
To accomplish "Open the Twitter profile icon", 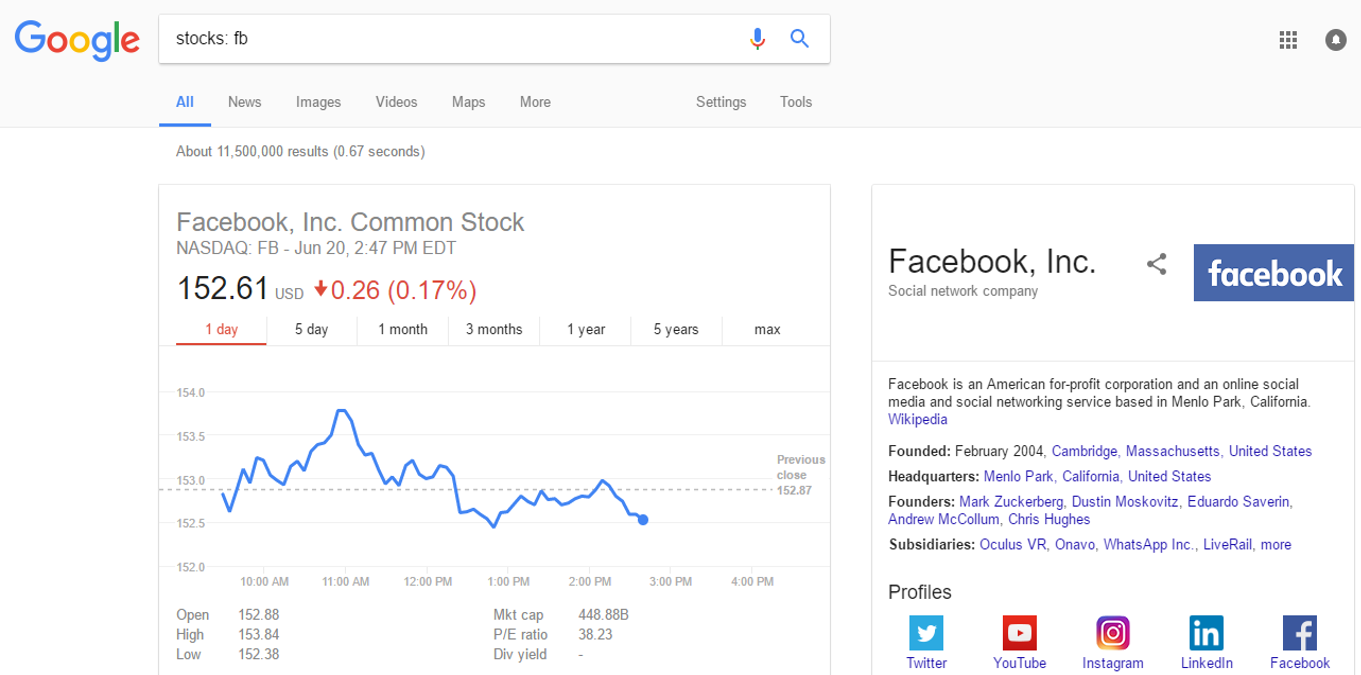I will click(926, 633).
